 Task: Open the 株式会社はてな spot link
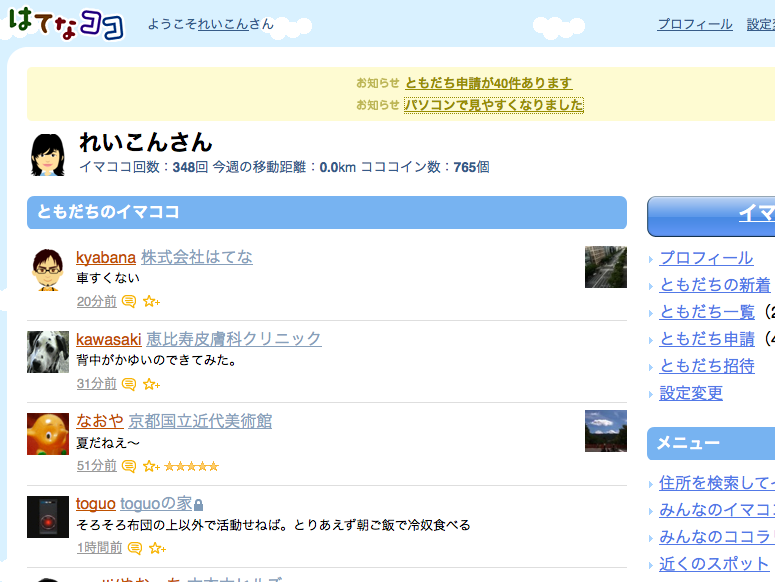click(197, 257)
